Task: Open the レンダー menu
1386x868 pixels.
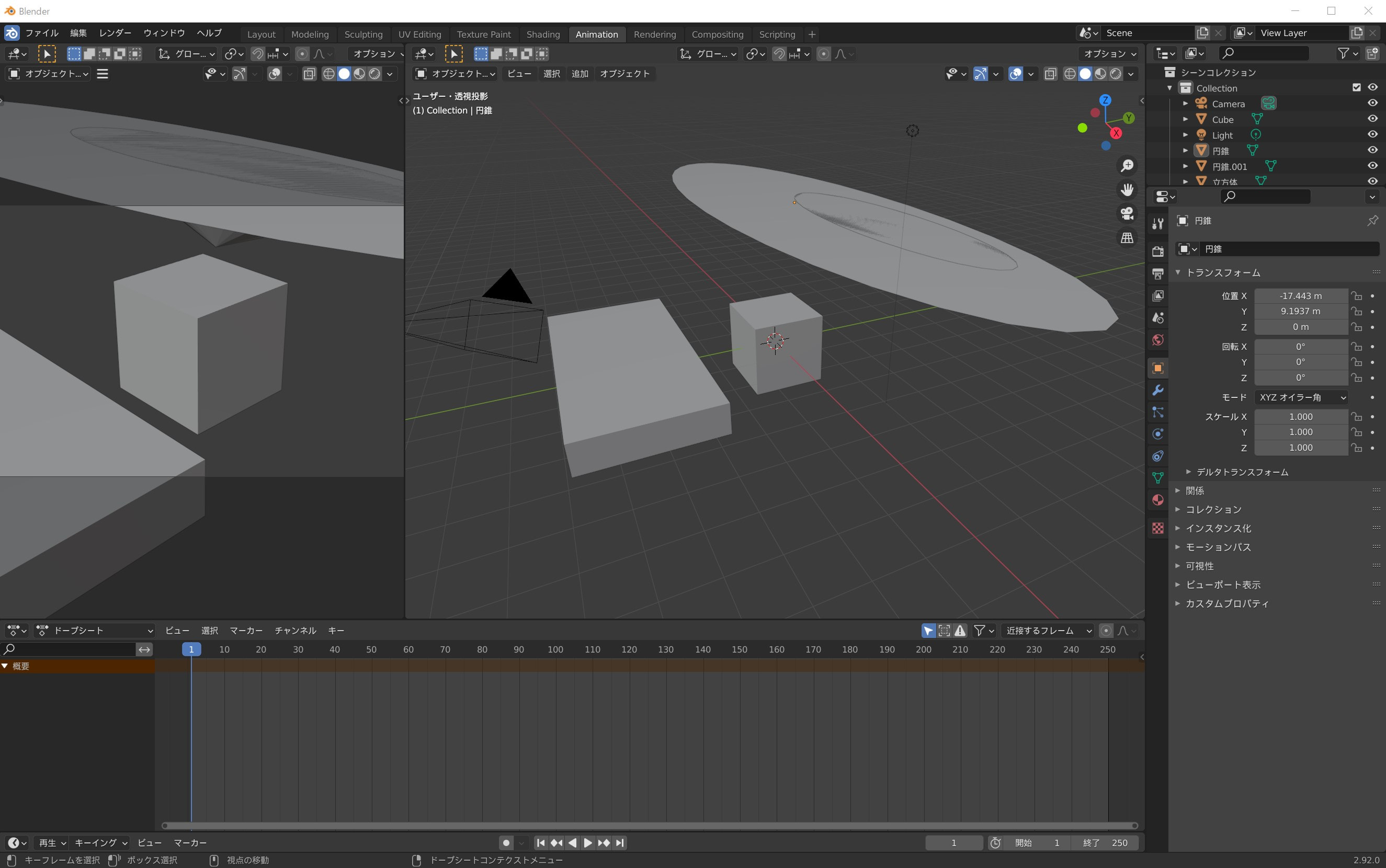Action: click(115, 33)
